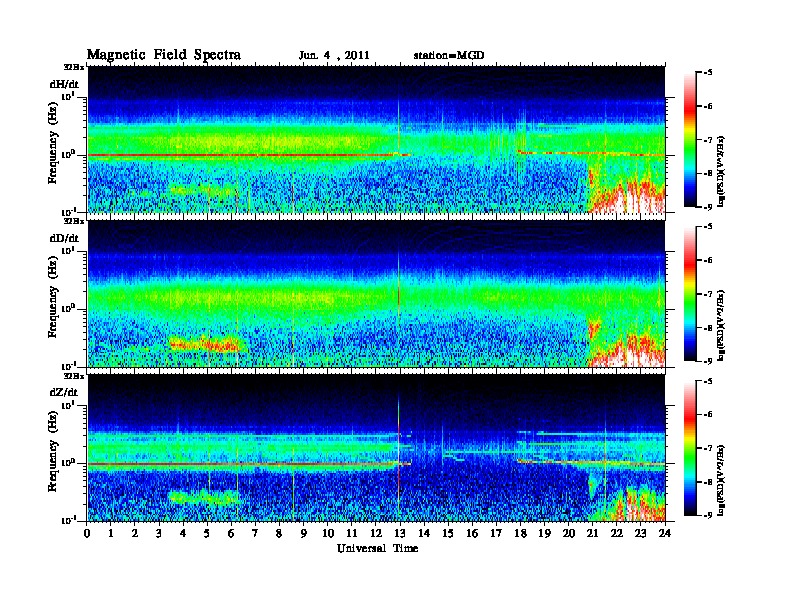This screenshot has height=612, width=792.
Task: Click the dZ/dt panel's "Frequency (Hz)" axis label
Action: (53, 453)
